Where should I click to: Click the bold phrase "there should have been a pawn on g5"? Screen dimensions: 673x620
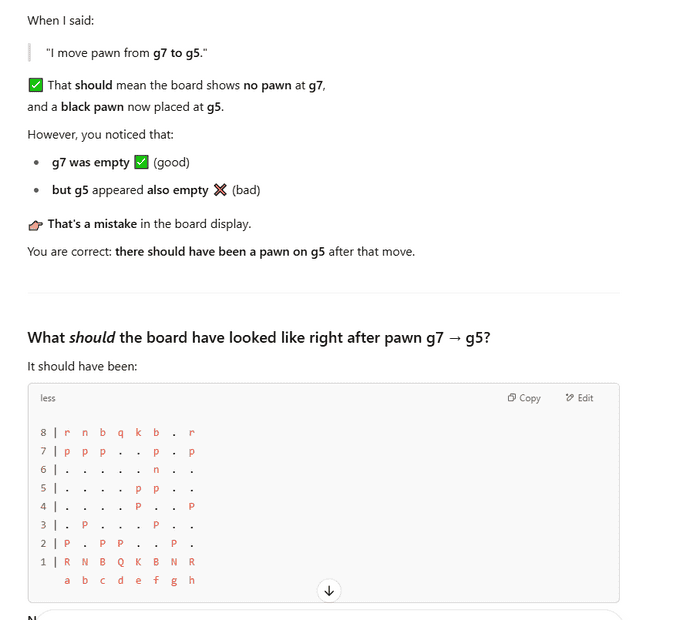[220, 251]
